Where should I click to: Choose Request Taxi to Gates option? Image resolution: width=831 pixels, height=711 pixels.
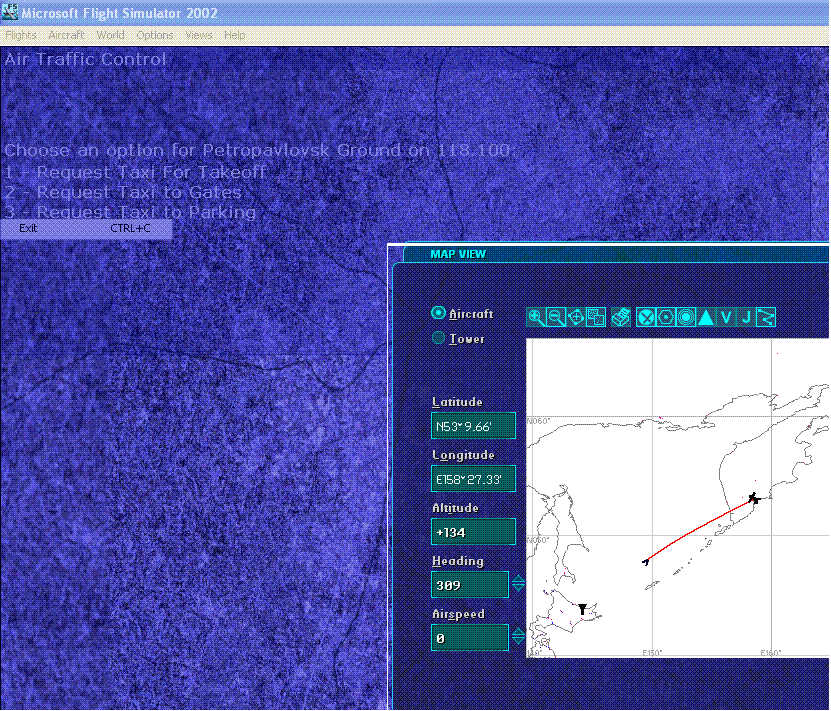[123, 192]
